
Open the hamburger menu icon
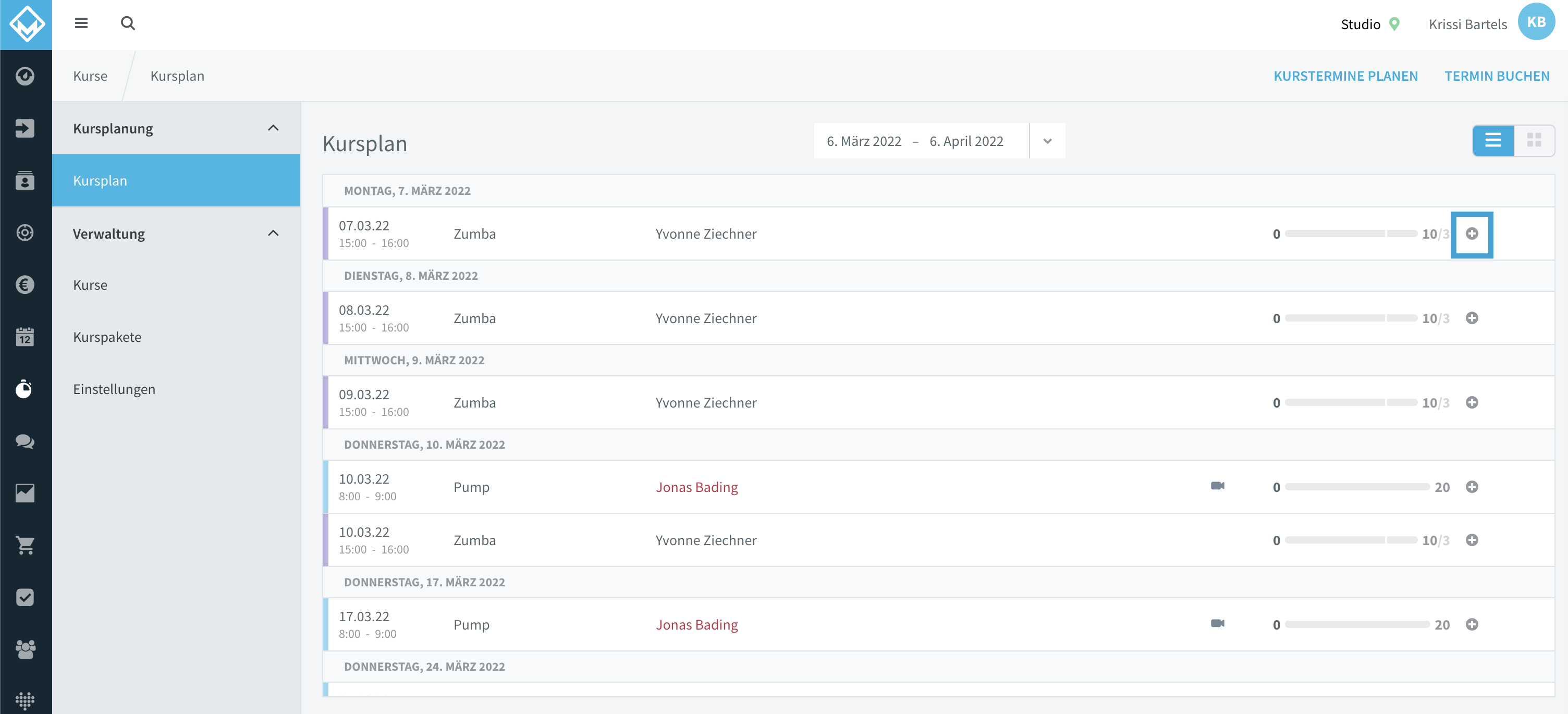coord(81,23)
